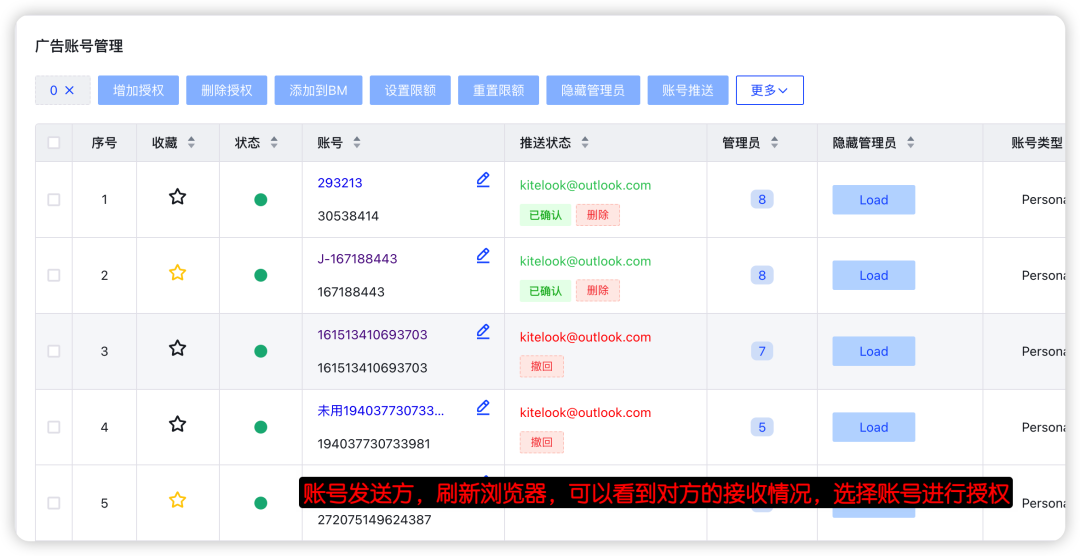Check row 5 checkbox
This screenshot has height=556, width=1080.
tap(54, 503)
